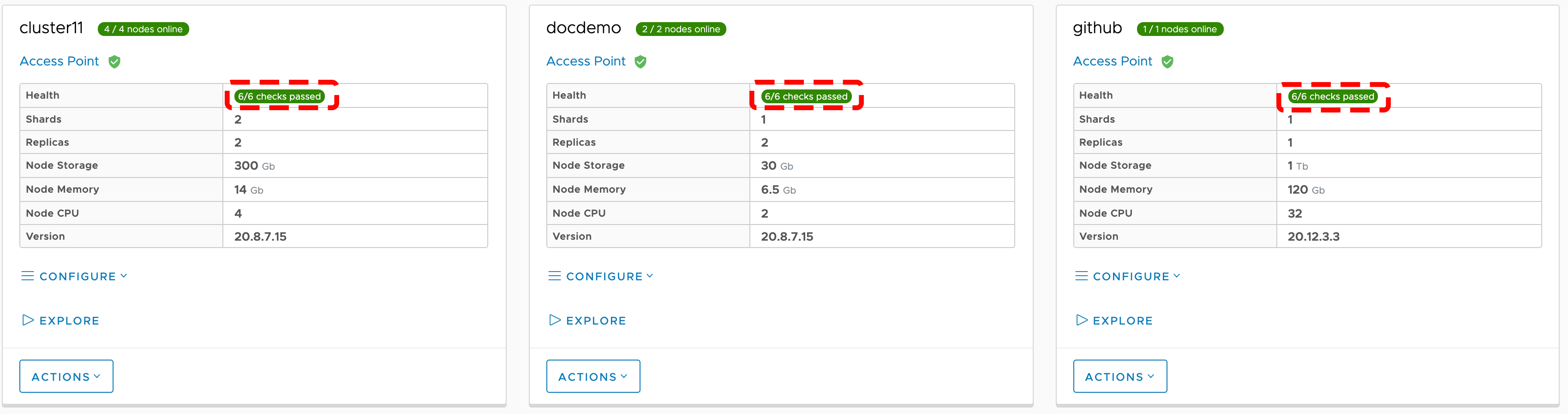The image size is (1568, 414).
Task: Click the docdemo cluster title
Action: (584, 28)
